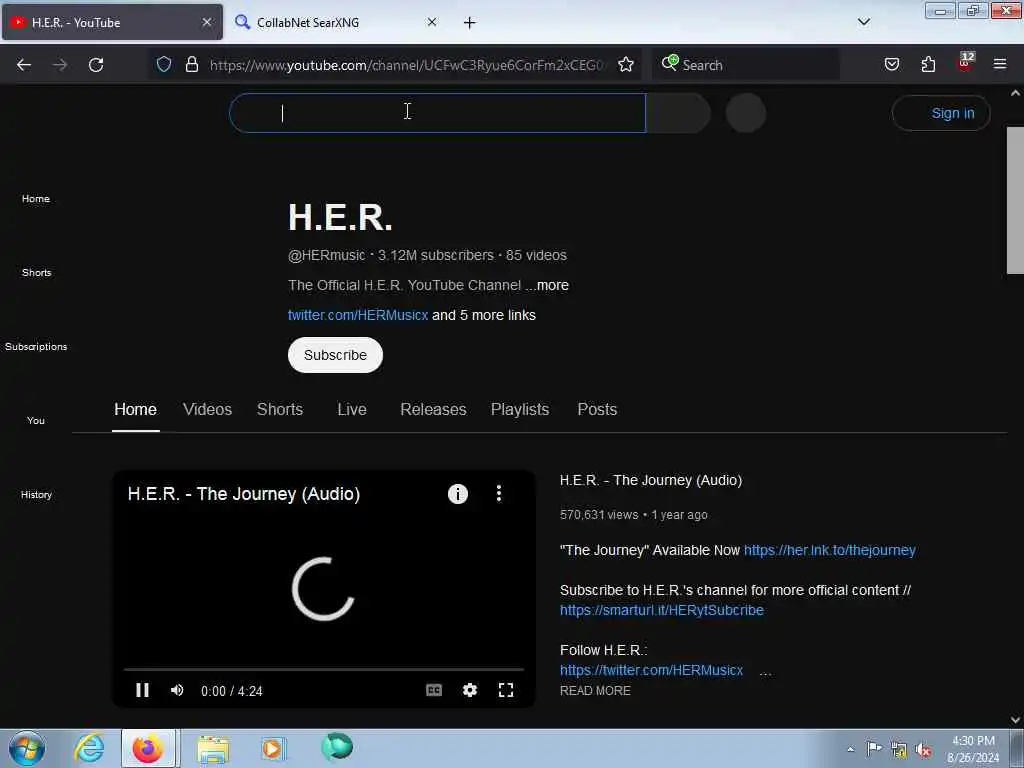
Task: Open the Firefox hamburger menu
Action: [1000, 64]
